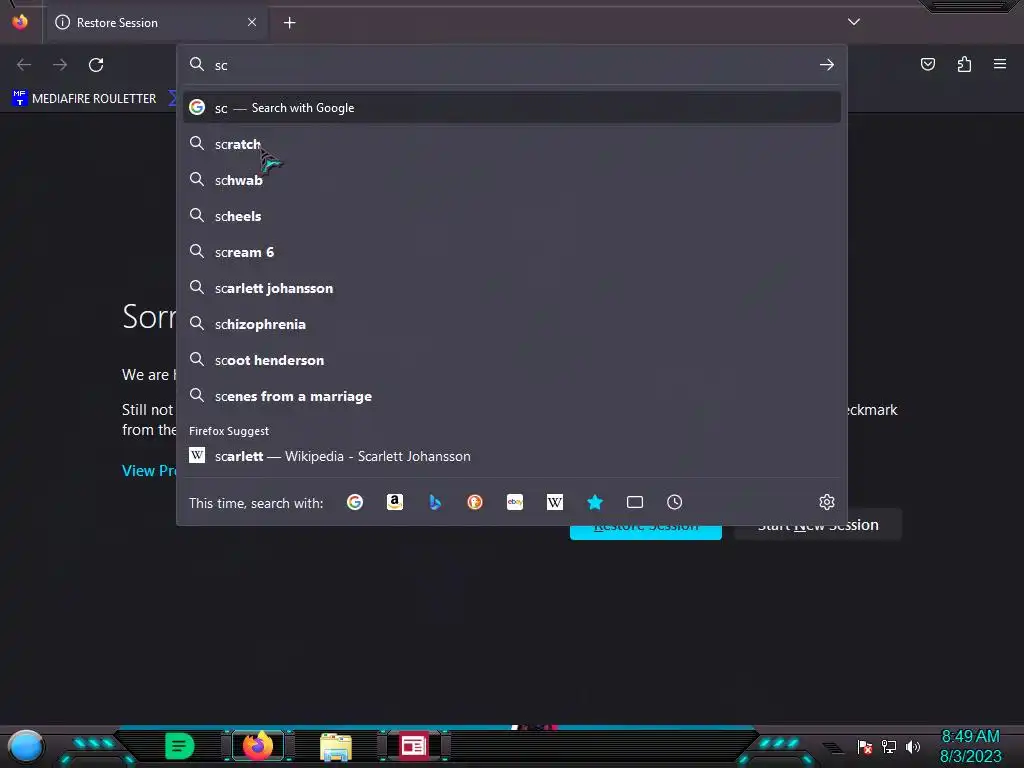This screenshot has height=768, width=1024.
Task: Open the green notes app in taskbar
Action: coord(179,746)
